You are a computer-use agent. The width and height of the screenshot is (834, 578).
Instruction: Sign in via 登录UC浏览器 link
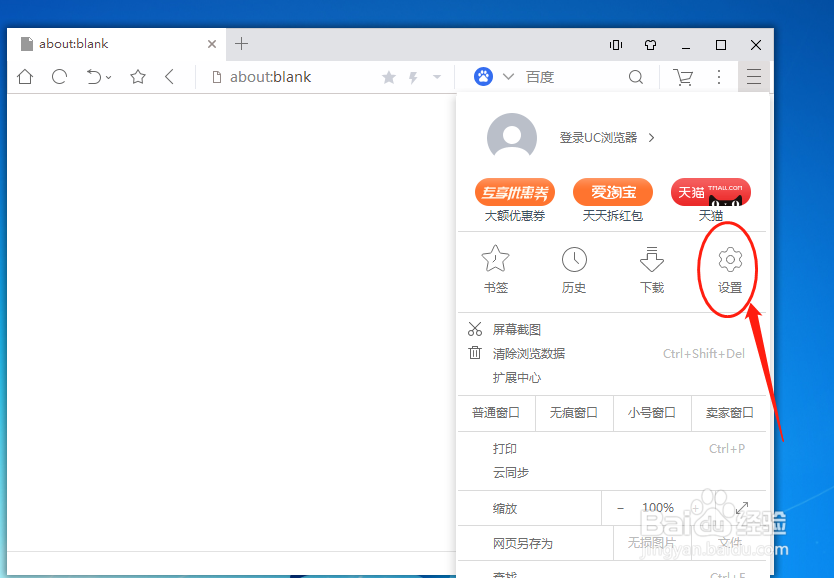[607, 138]
